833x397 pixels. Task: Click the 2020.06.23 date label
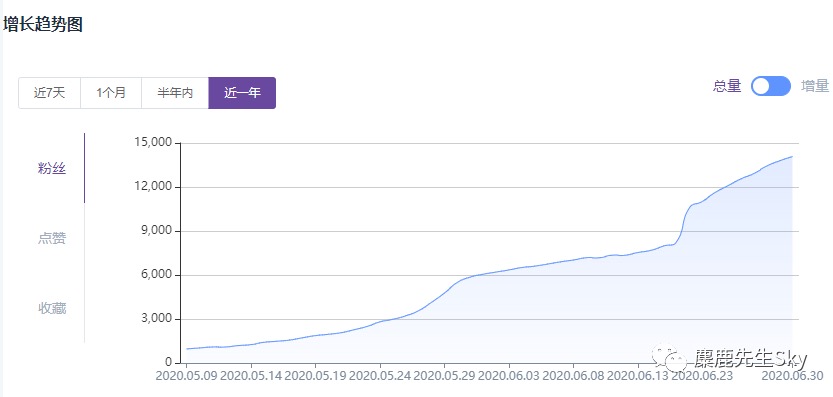click(702, 376)
